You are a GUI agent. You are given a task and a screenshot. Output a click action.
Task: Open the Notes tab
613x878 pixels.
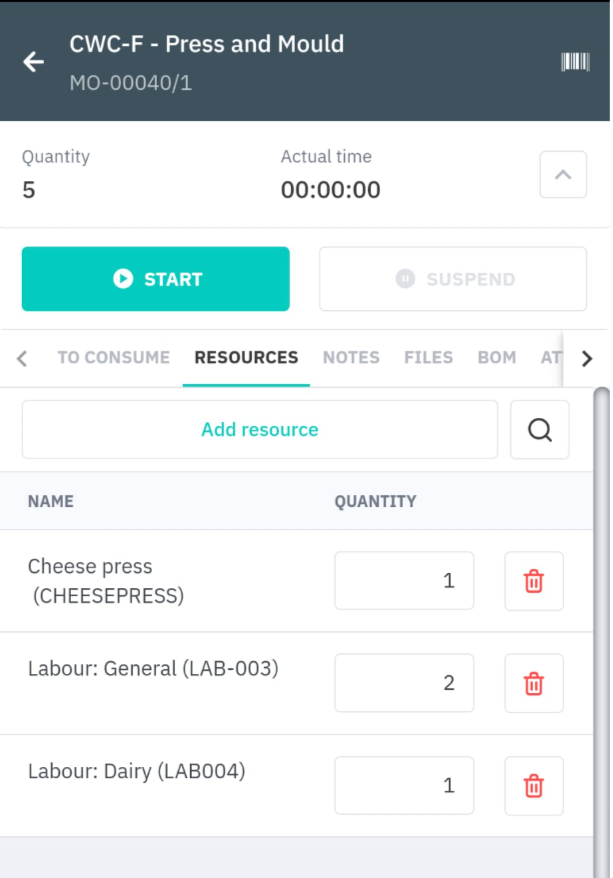351,357
